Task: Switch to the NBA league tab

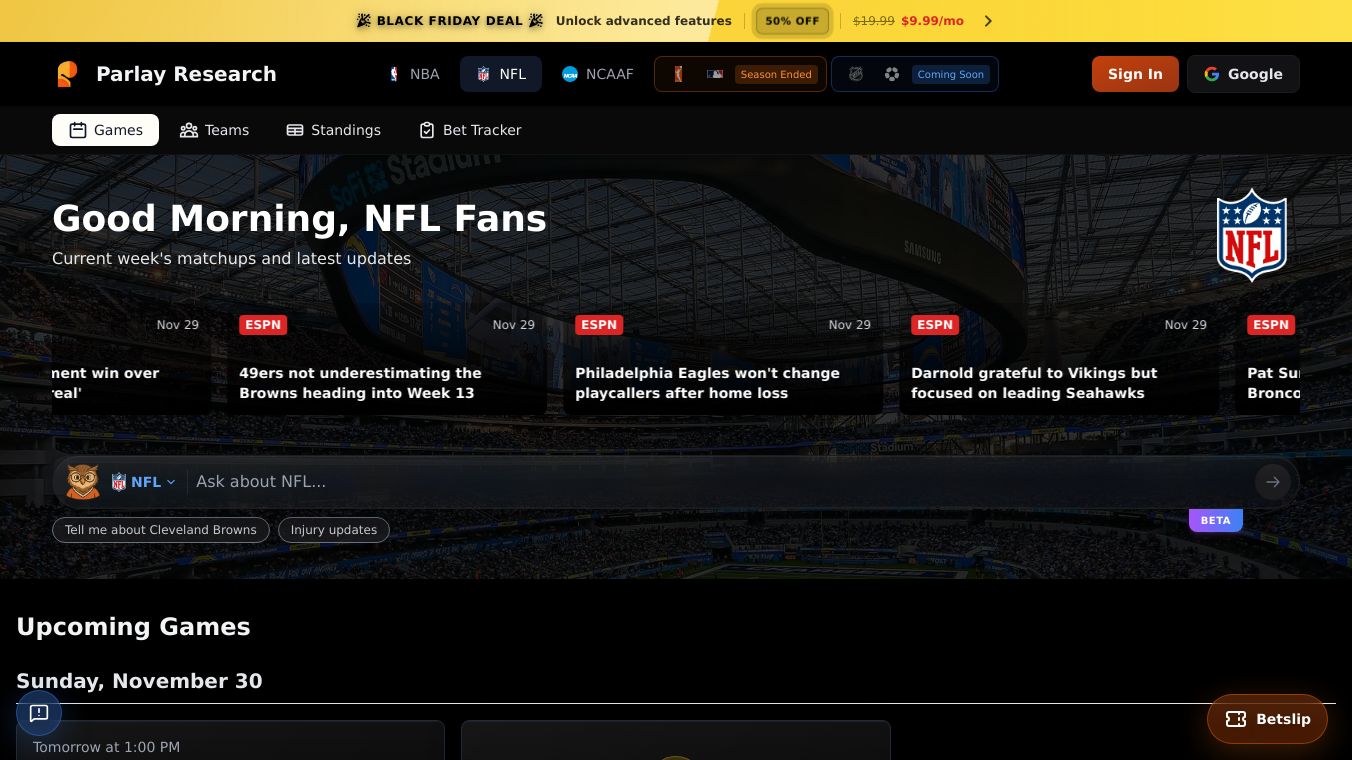Action: pos(414,74)
